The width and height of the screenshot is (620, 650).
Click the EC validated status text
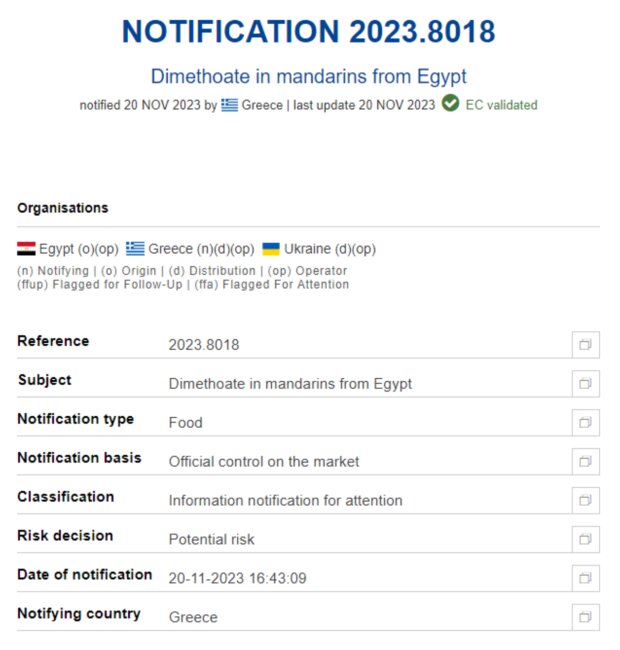501,105
